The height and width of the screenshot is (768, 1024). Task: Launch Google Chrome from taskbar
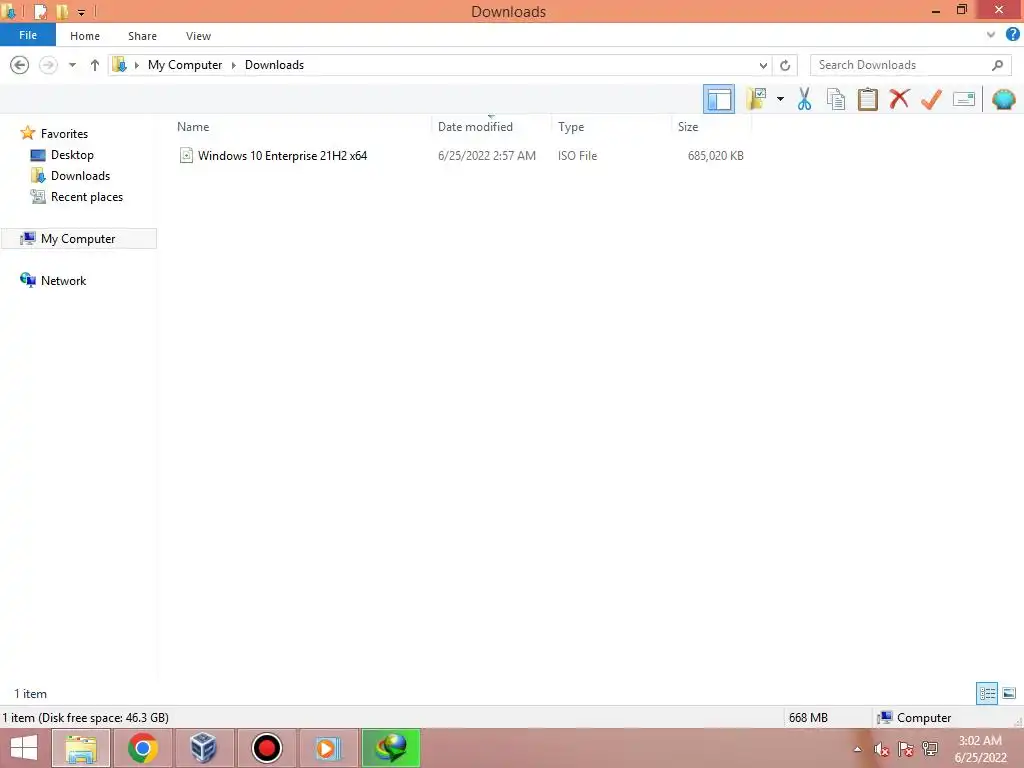[x=142, y=748]
